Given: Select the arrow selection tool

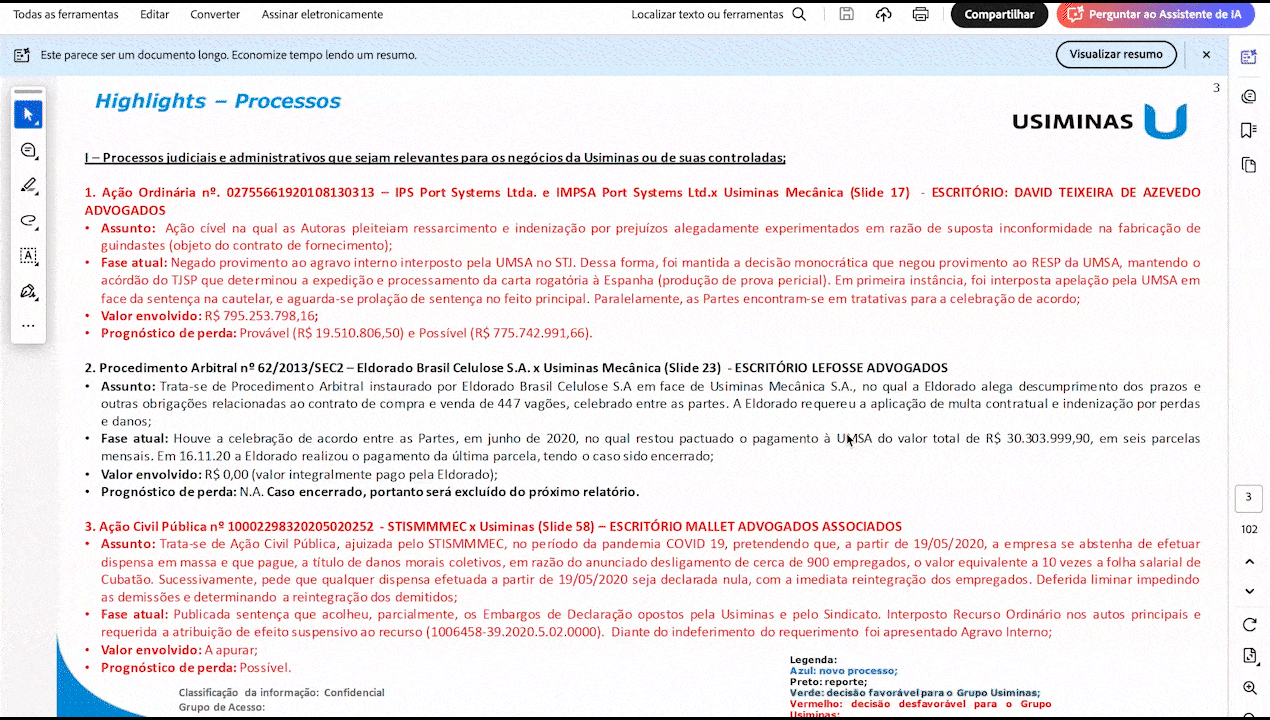Looking at the screenshot, I should pyautogui.click(x=28, y=115).
